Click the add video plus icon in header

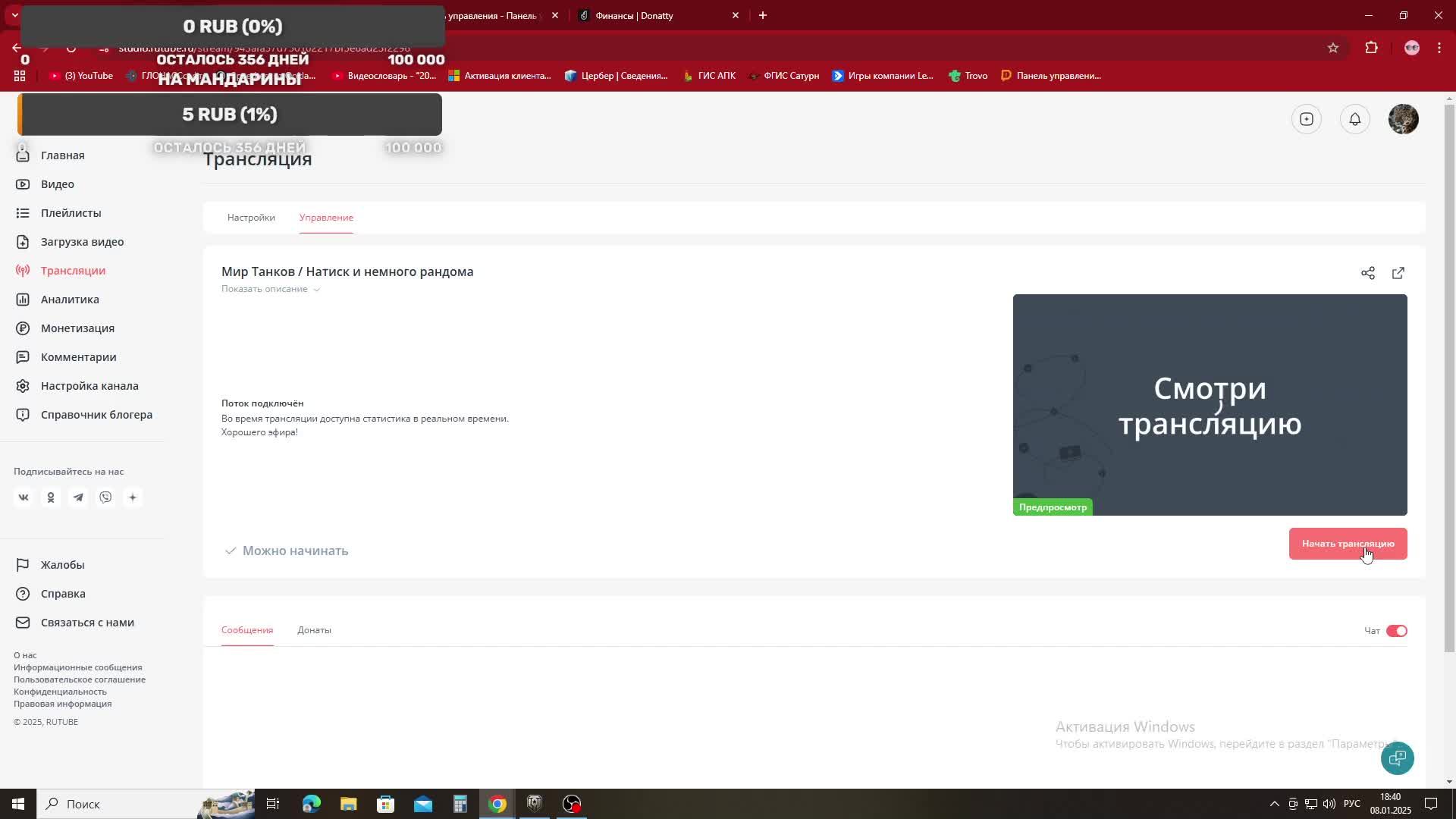(x=1306, y=119)
